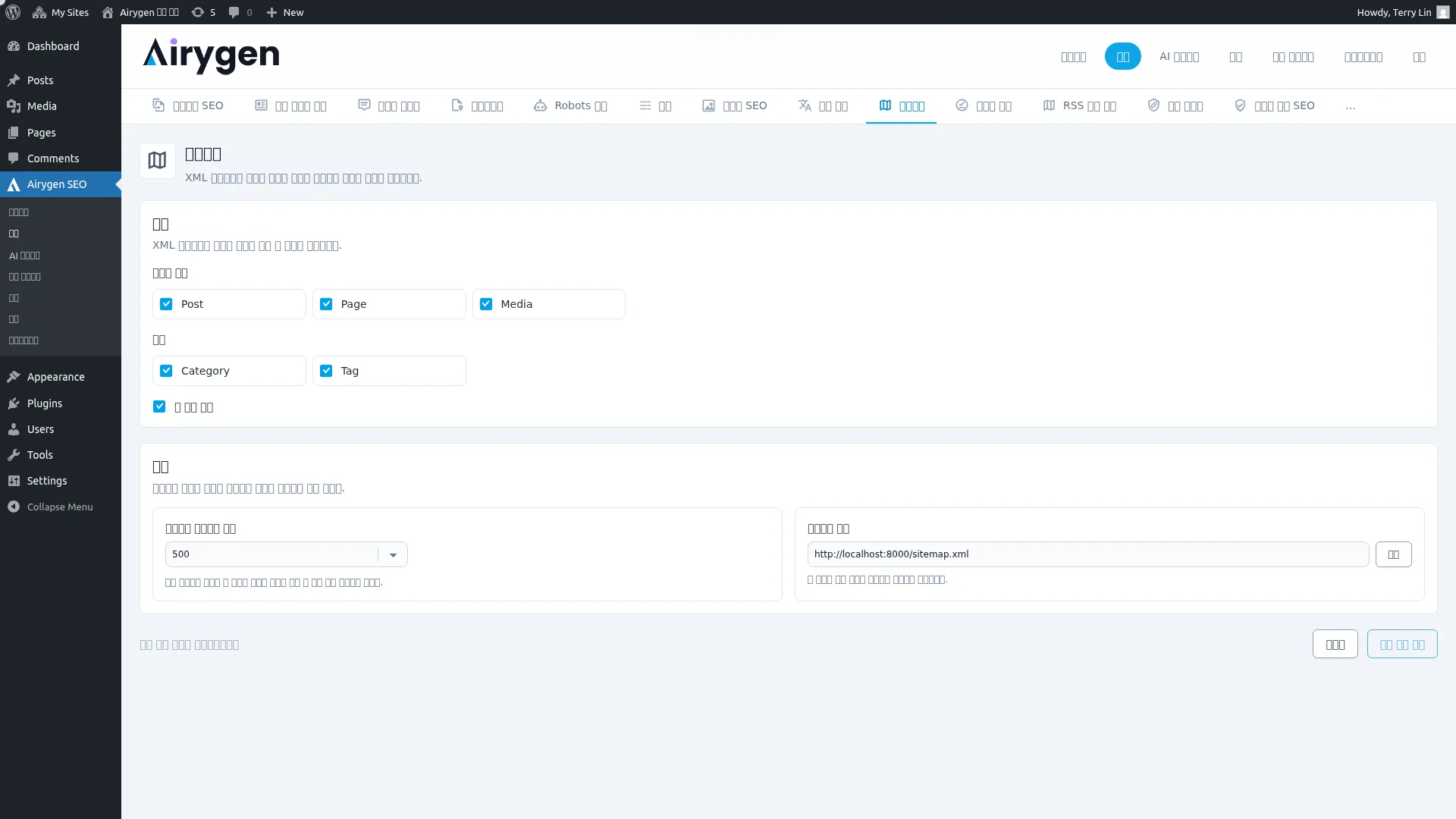Click the white outlined button at bottom right
The width and height of the screenshot is (1456, 819).
pyautogui.click(x=1335, y=645)
